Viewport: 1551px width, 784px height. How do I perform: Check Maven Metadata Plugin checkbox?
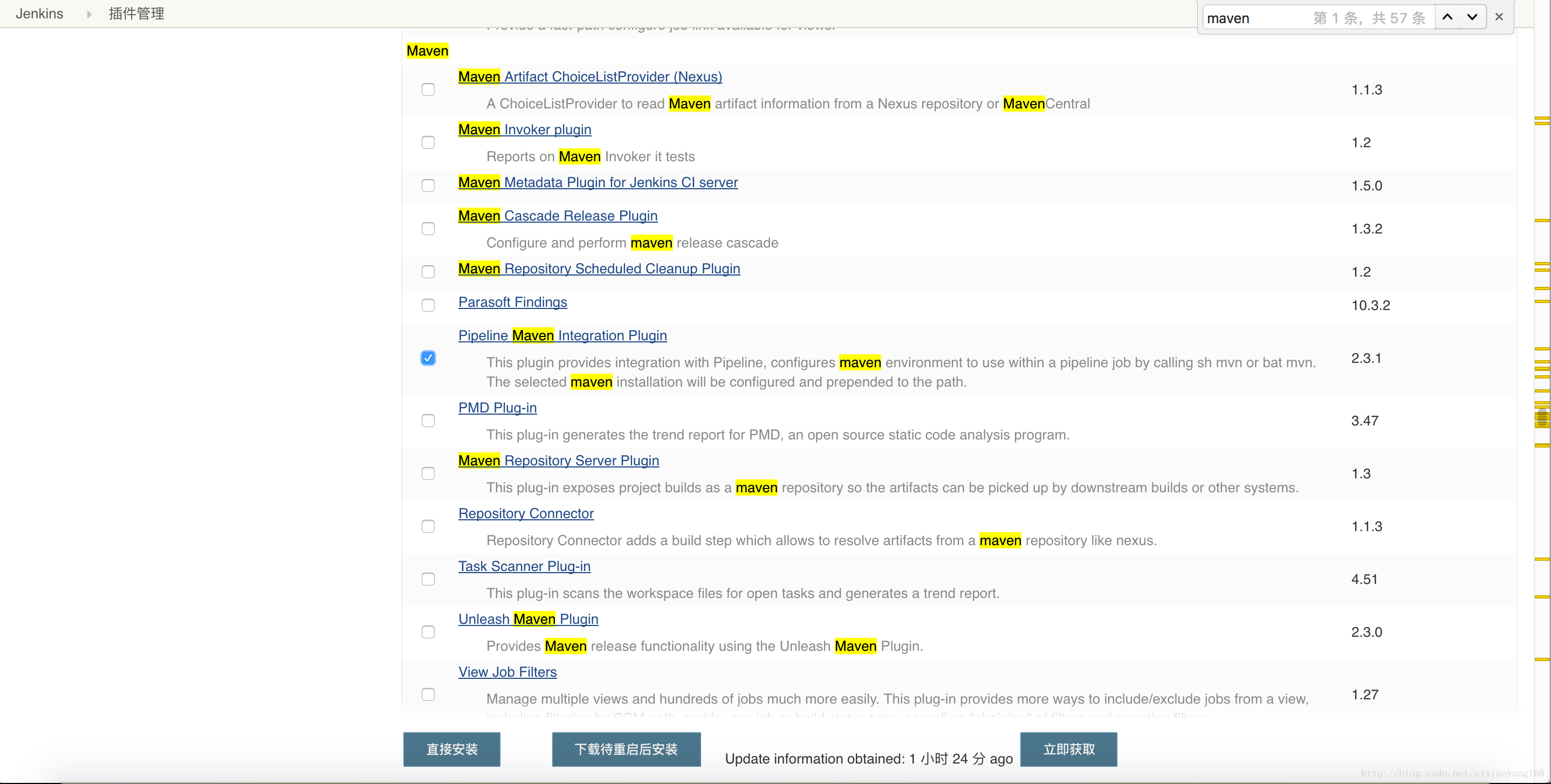click(x=428, y=185)
